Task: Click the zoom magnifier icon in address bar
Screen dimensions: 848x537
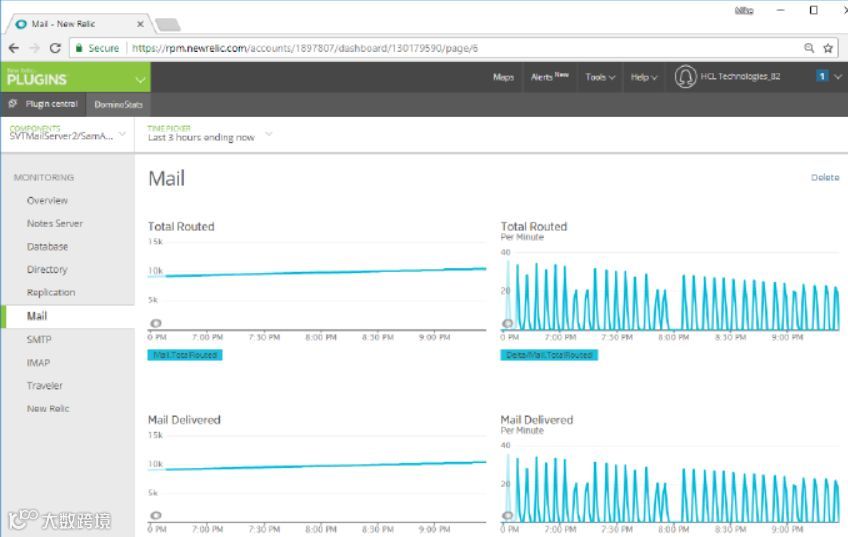Action: pyautogui.click(x=809, y=48)
